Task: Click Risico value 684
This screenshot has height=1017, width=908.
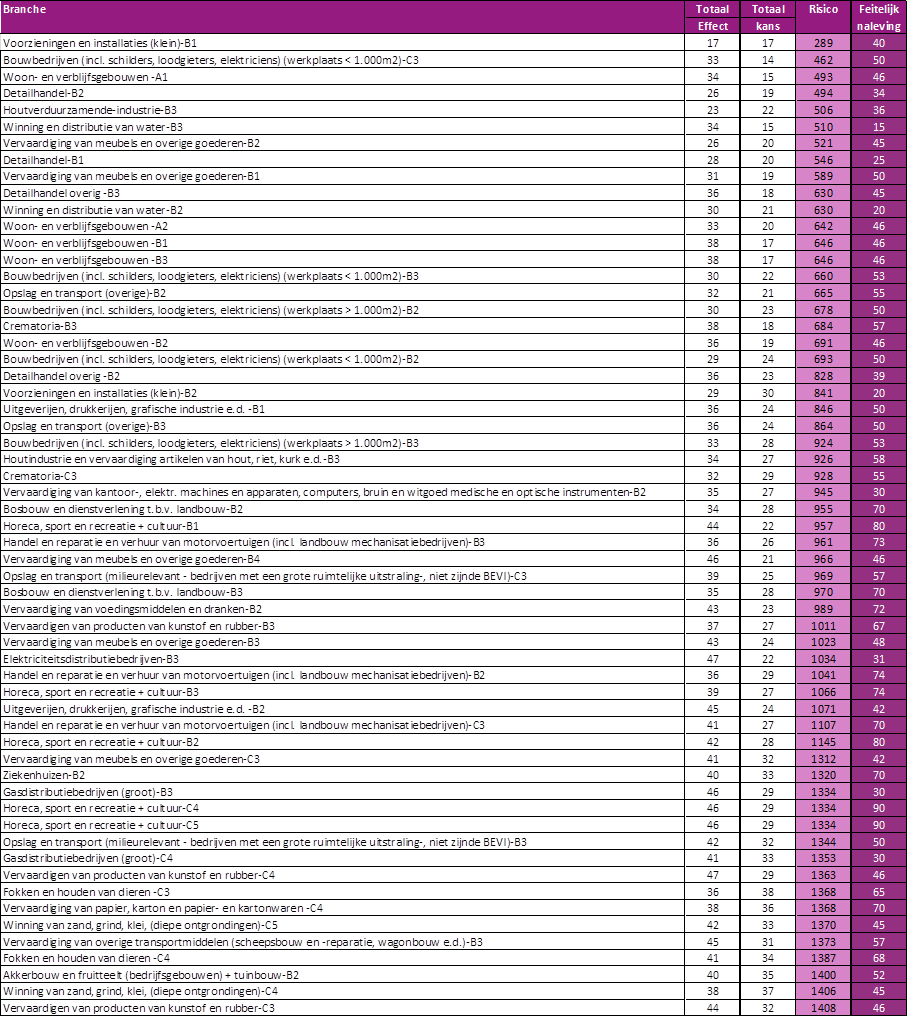Action: pyautogui.click(x=823, y=326)
